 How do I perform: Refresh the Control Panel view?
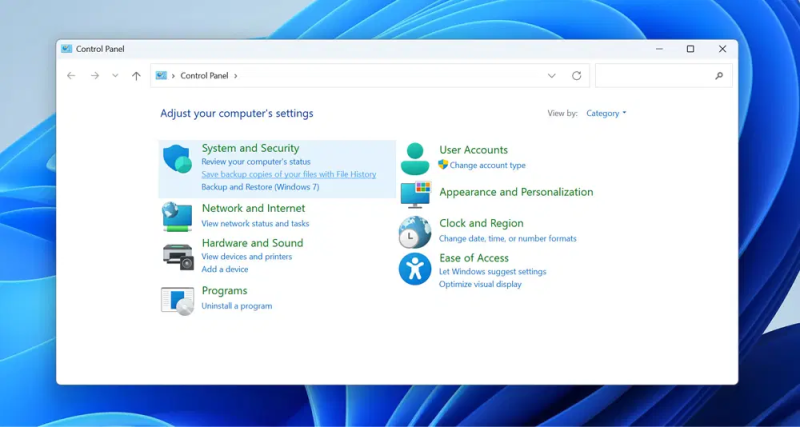[x=577, y=76]
